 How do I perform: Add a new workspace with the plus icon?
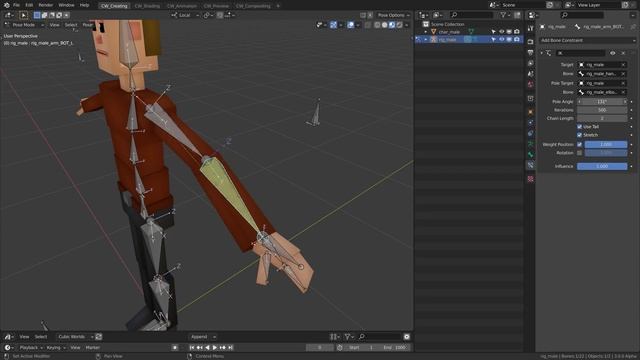(278, 6)
